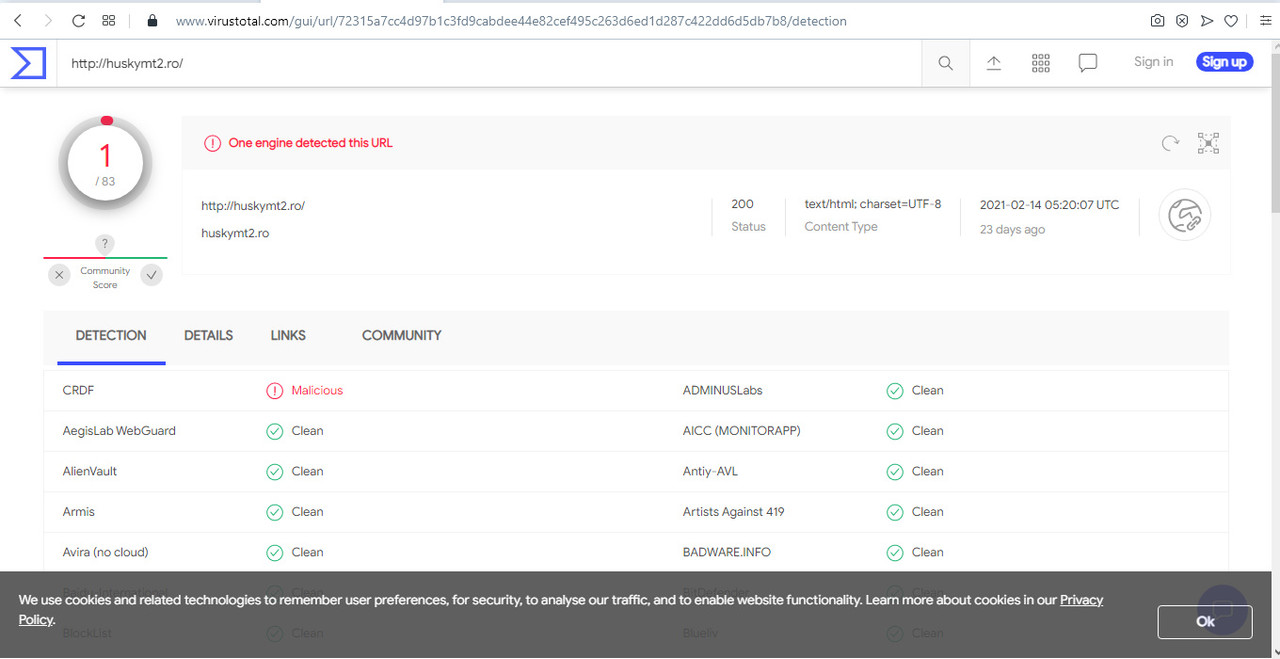Click the community score question mark

(105, 244)
